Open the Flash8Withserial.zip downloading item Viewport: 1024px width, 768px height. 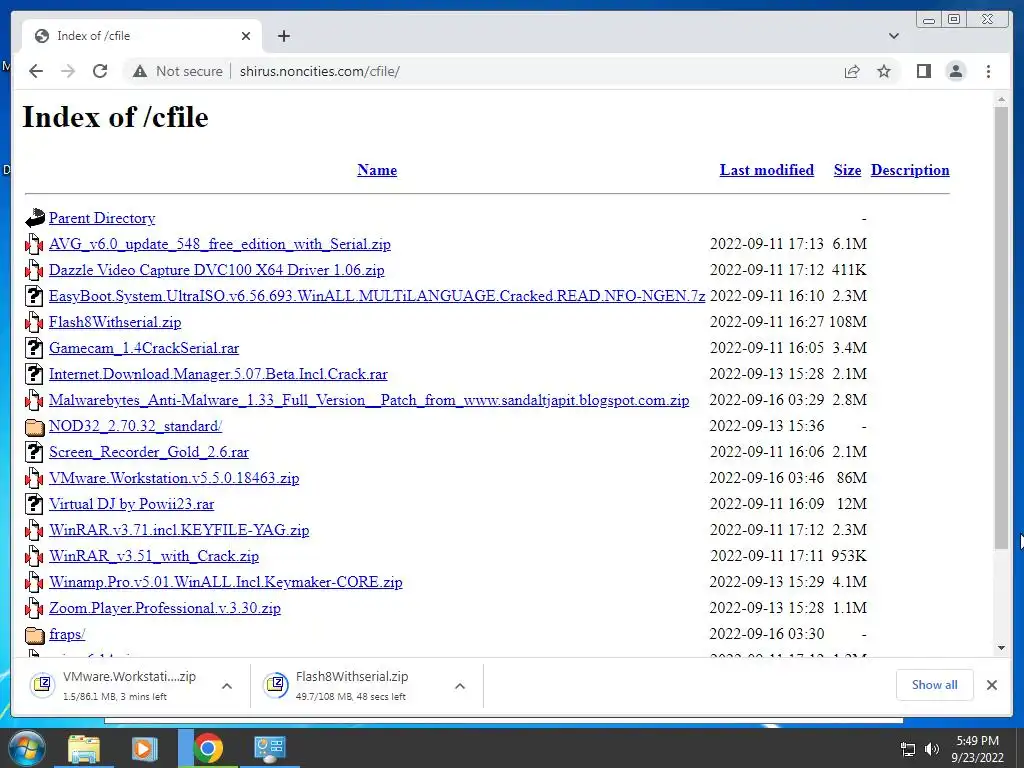(351, 685)
